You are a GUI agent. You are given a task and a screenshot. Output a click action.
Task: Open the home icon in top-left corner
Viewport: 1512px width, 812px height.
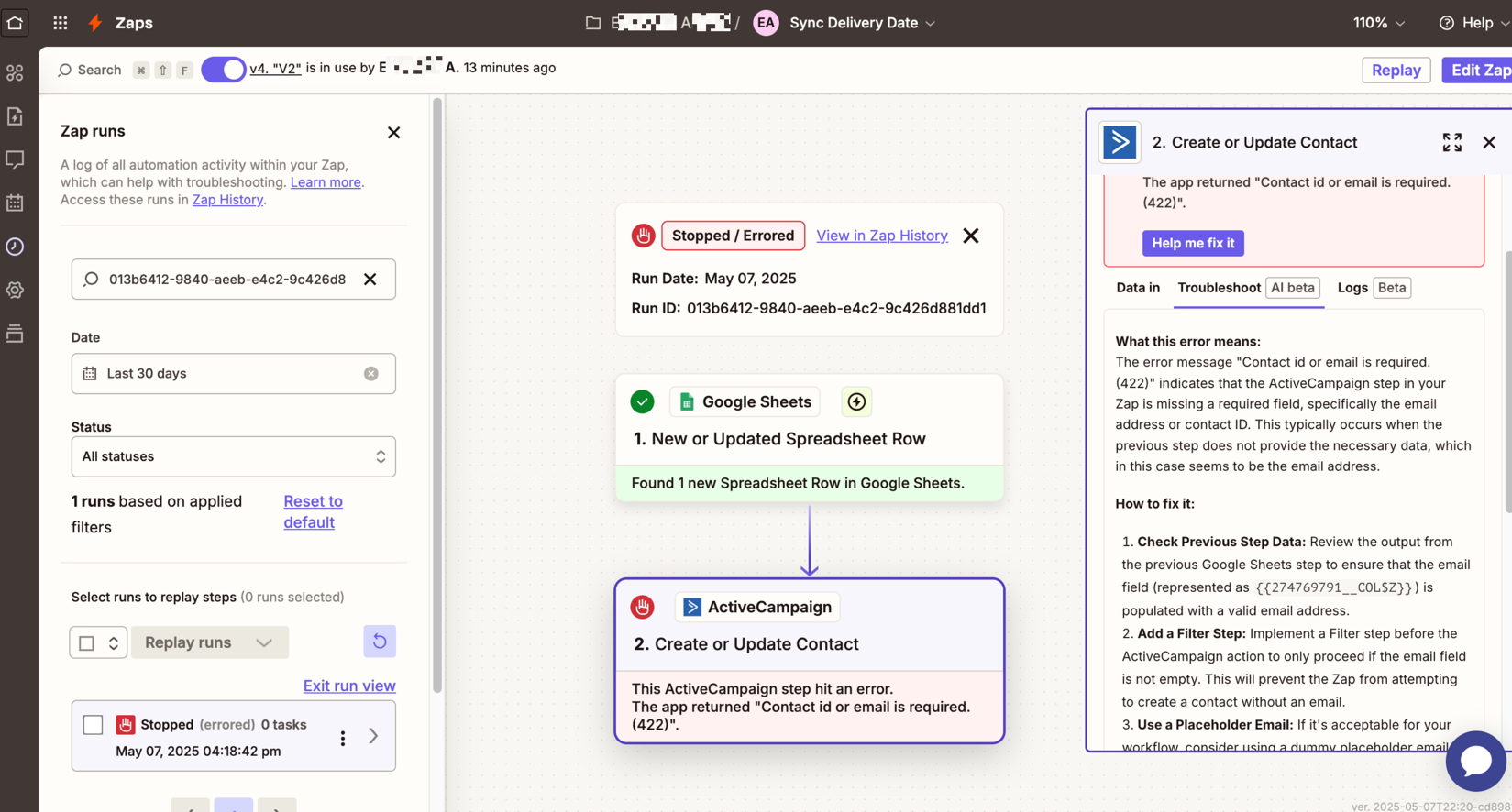click(x=15, y=23)
